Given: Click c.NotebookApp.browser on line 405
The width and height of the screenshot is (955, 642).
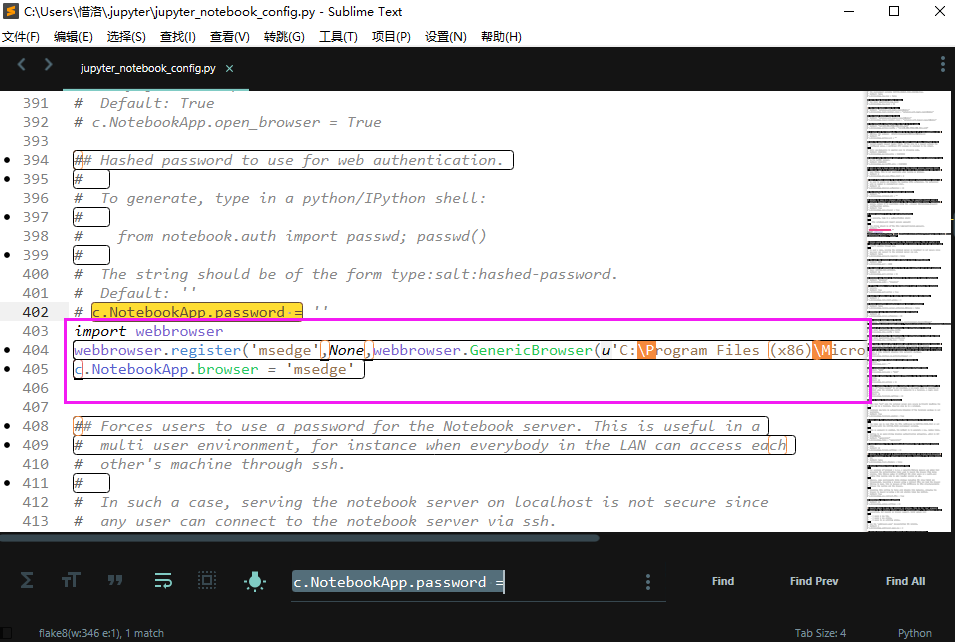Looking at the screenshot, I should point(166,369).
